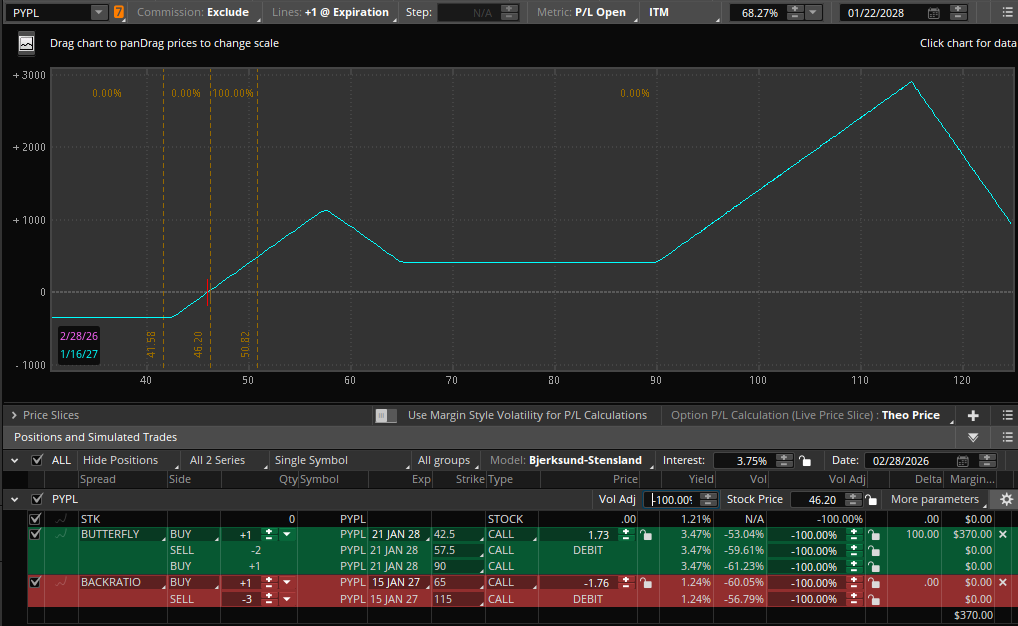Open the ITM probability mode dropdown
Screen dimensions: 1018x626
tap(683, 12)
